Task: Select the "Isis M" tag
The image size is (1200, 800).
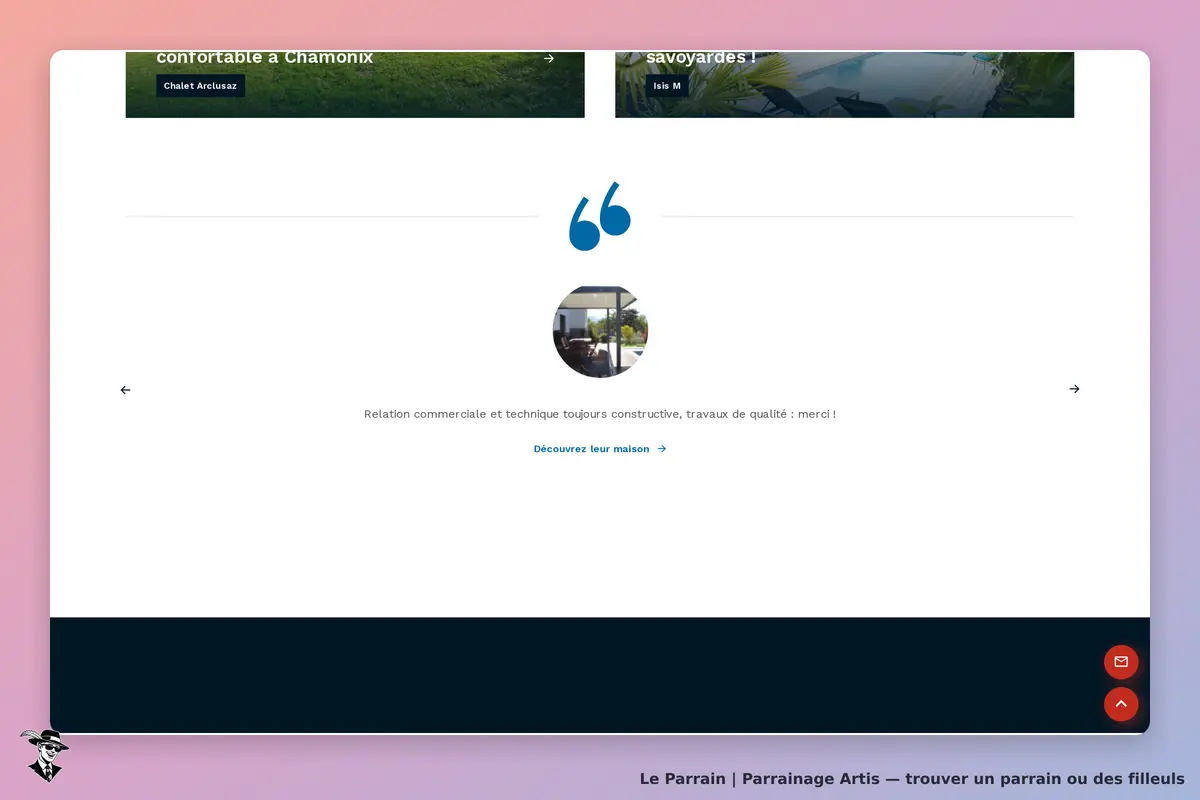Action: coord(667,86)
